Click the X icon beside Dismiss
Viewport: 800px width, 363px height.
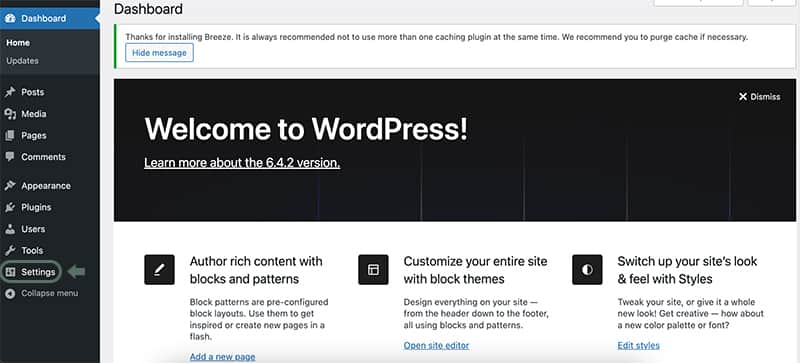tap(743, 96)
